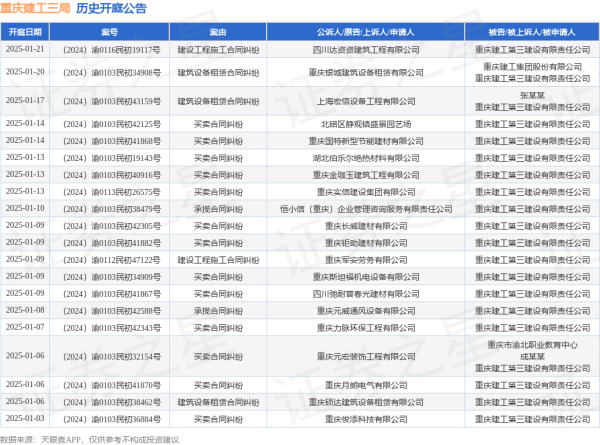The height and width of the screenshot is (445, 600).
Task: Select plaintiff 恒小信（重庆）企业管理咨询服务有限责任公司
Action: [x=366, y=209]
